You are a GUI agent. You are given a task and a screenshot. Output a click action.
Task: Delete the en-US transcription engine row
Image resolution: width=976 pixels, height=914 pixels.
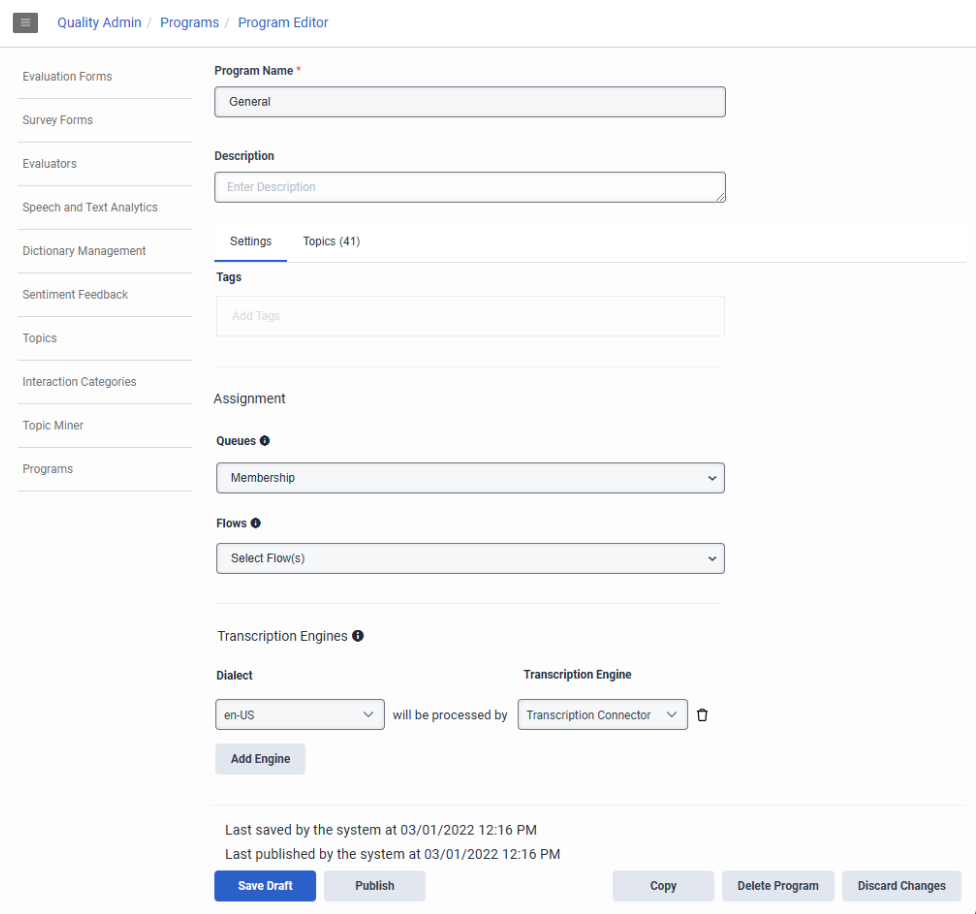coord(702,715)
